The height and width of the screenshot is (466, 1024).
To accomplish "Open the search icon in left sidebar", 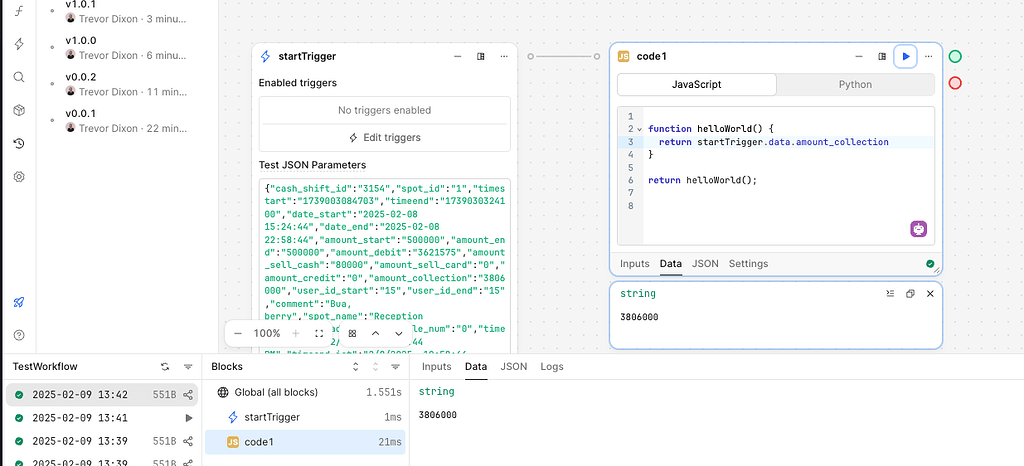I will [x=19, y=77].
